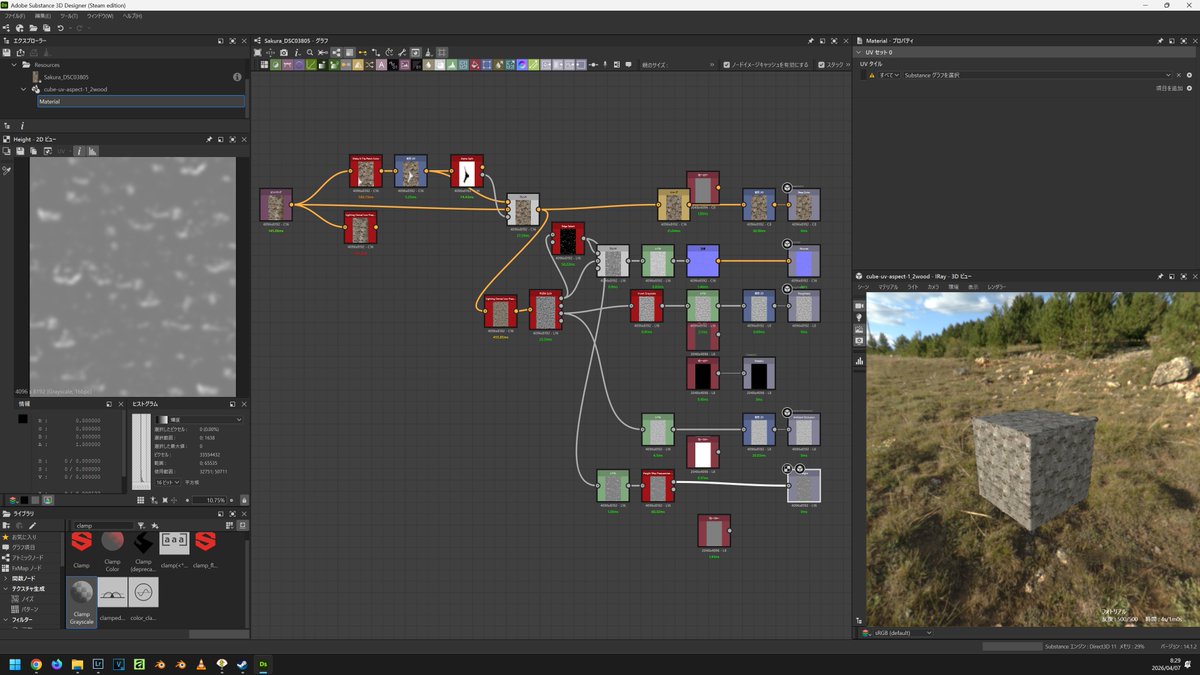Open Substance 3D Designer from the taskbar Ds icon
The height and width of the screenshot is (675, 1200).
point(264,663)
